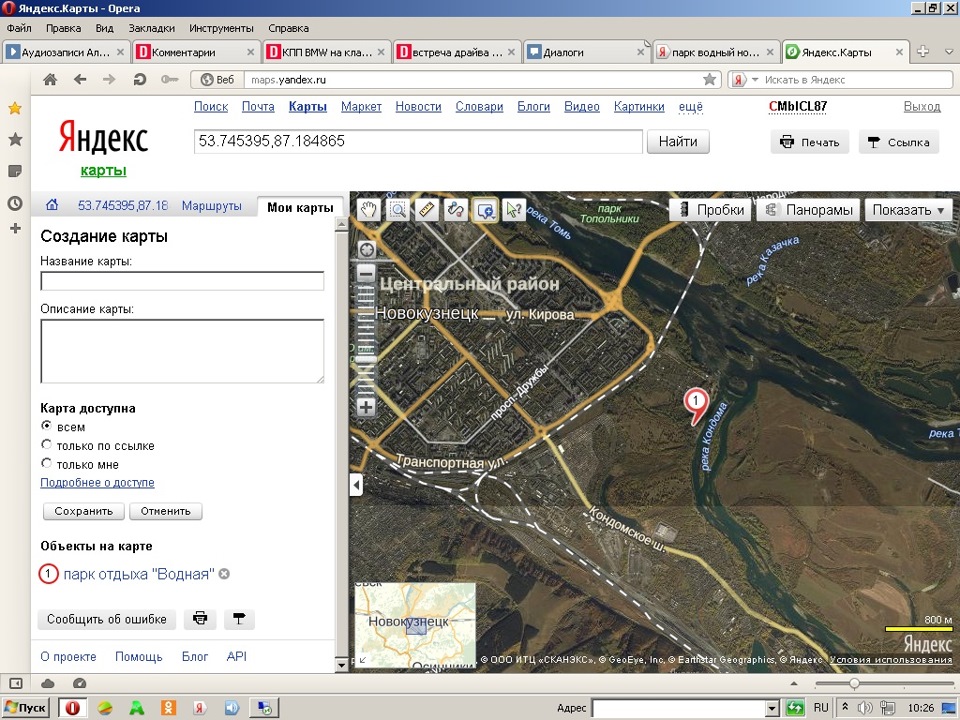Open the Файл menu
Screen dimensions: 960x720
click(19, 28)
